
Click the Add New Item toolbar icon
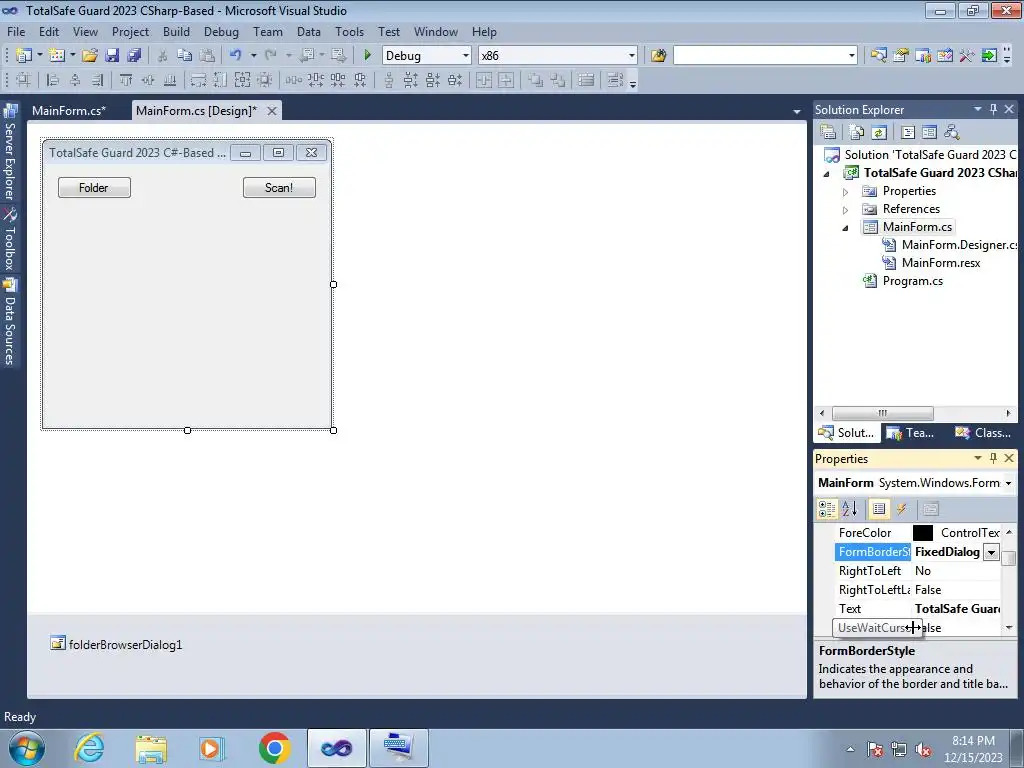(x=56, y=56)
